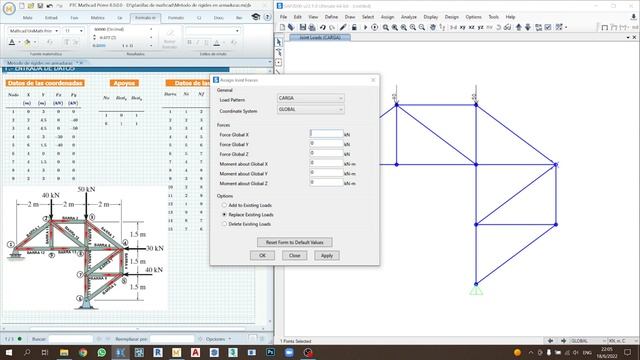This screenshot has width=640, height=360.
Task: Click the Mathcad Buscar search field
Action: 71,339
